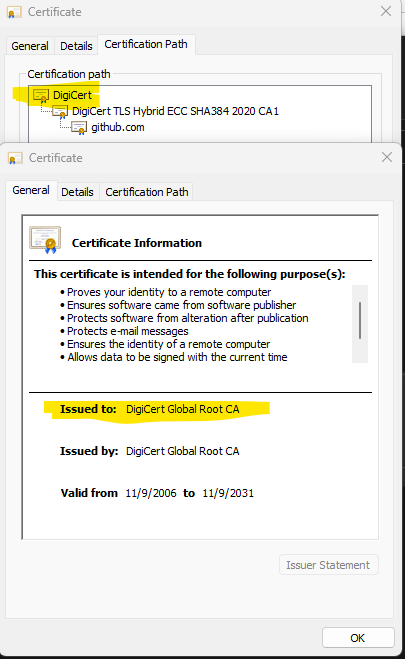The height and width of the screenshot is (659, 405).
Task: Select DigiCert TLS Hybrid ECC SHA384 2020 CA1 node
Action: [x=175, y=111]
